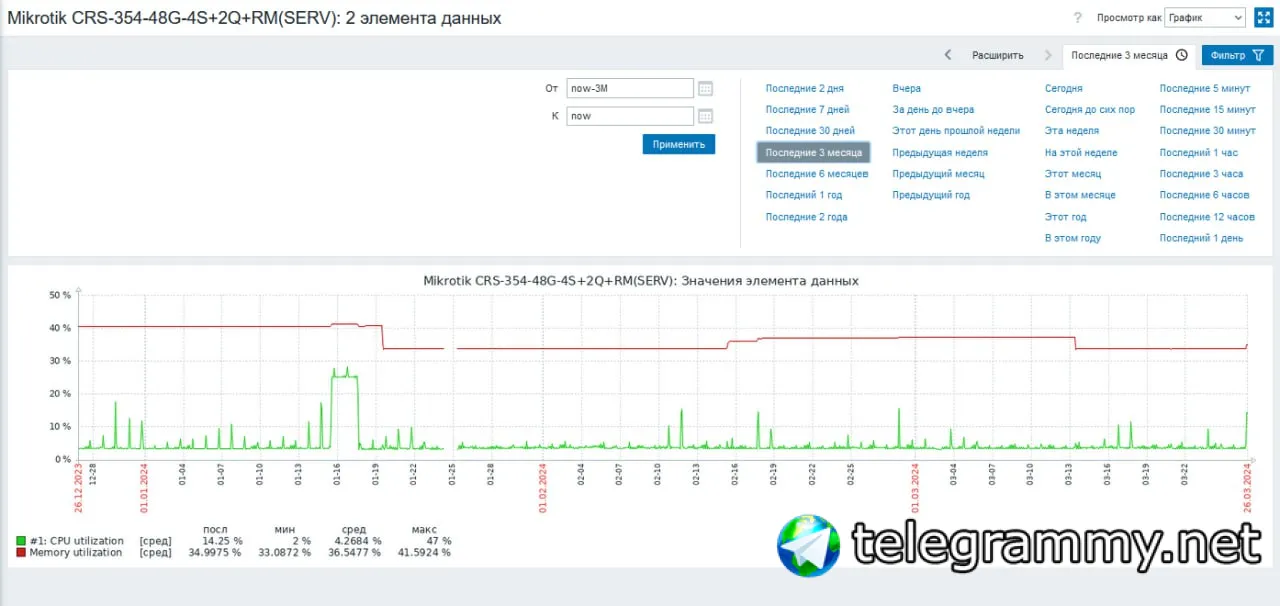Image resolution: width=1280 pixels, height=606 pixels.
Task: Show Последние 15 минут
Action: (x=1208, y=110)
